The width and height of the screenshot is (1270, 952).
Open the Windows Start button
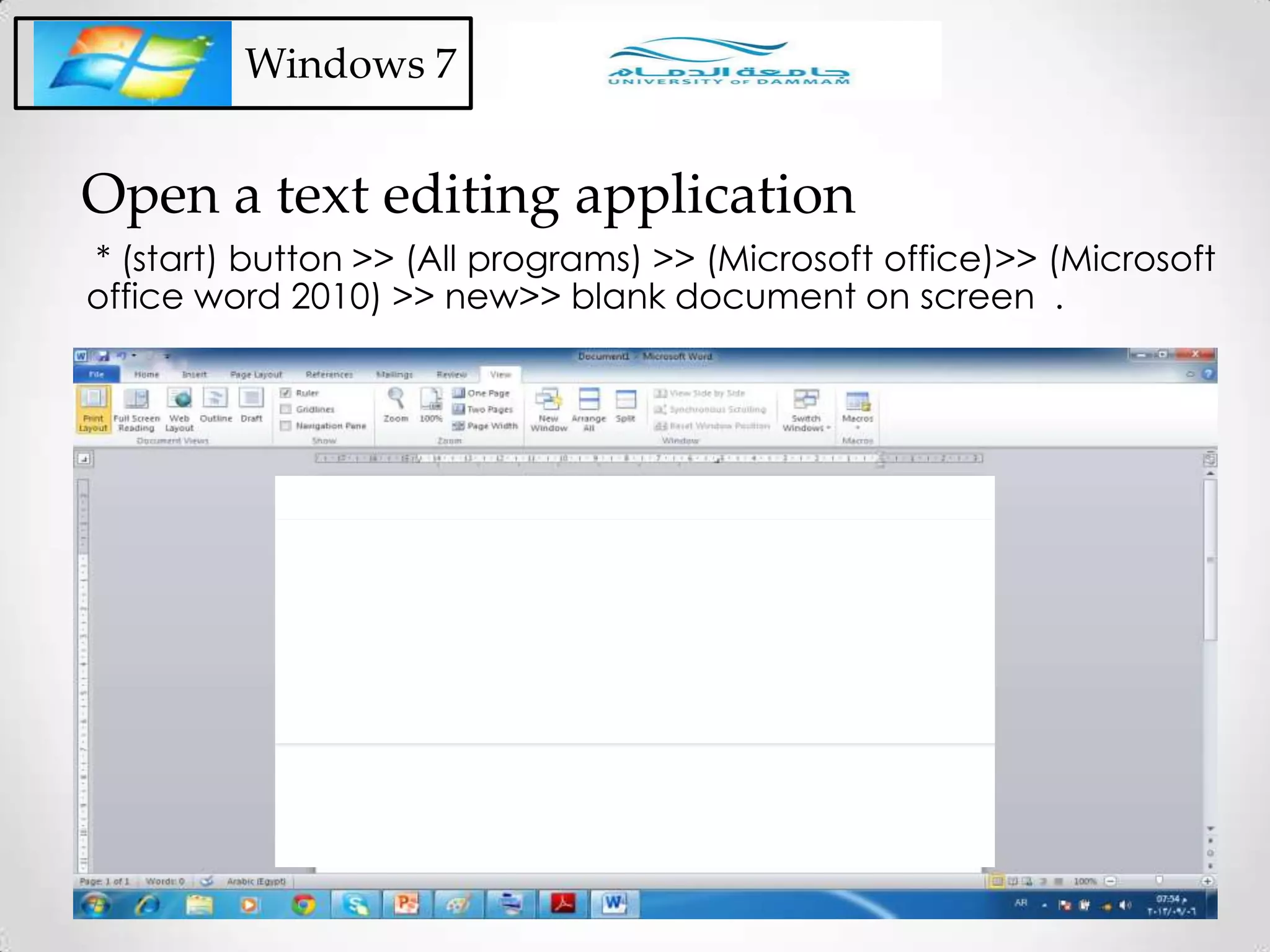tap(95, 905)
